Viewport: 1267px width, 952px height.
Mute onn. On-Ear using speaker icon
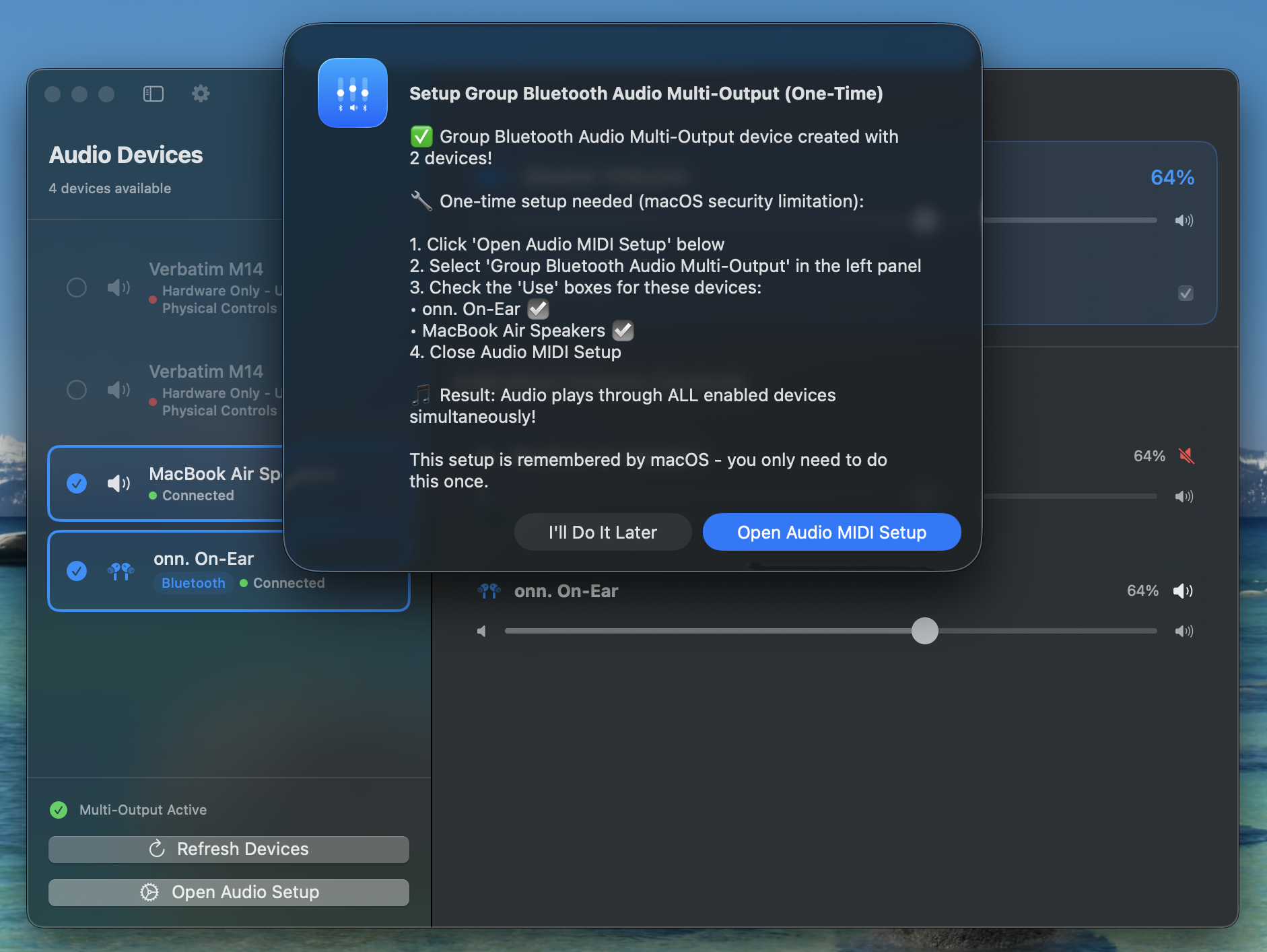tap(1183, 590)
